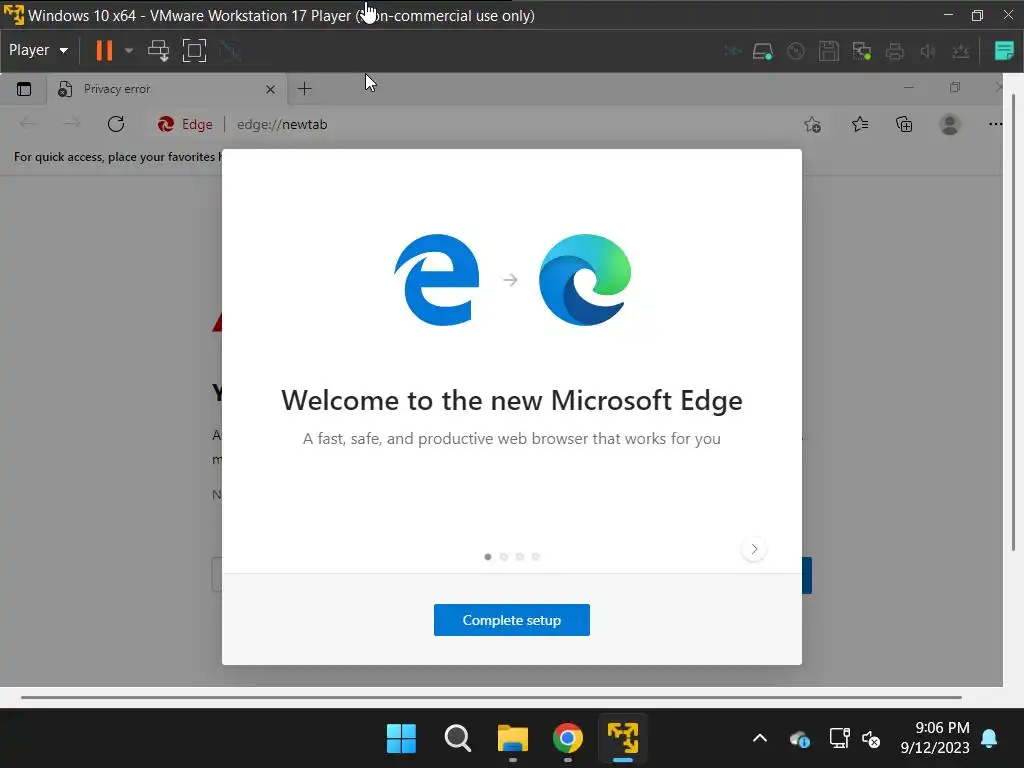The height and width of the screenshot is (768, 1024).
Task: Open Edge Settings and more menu
Action: pos(995,124)
